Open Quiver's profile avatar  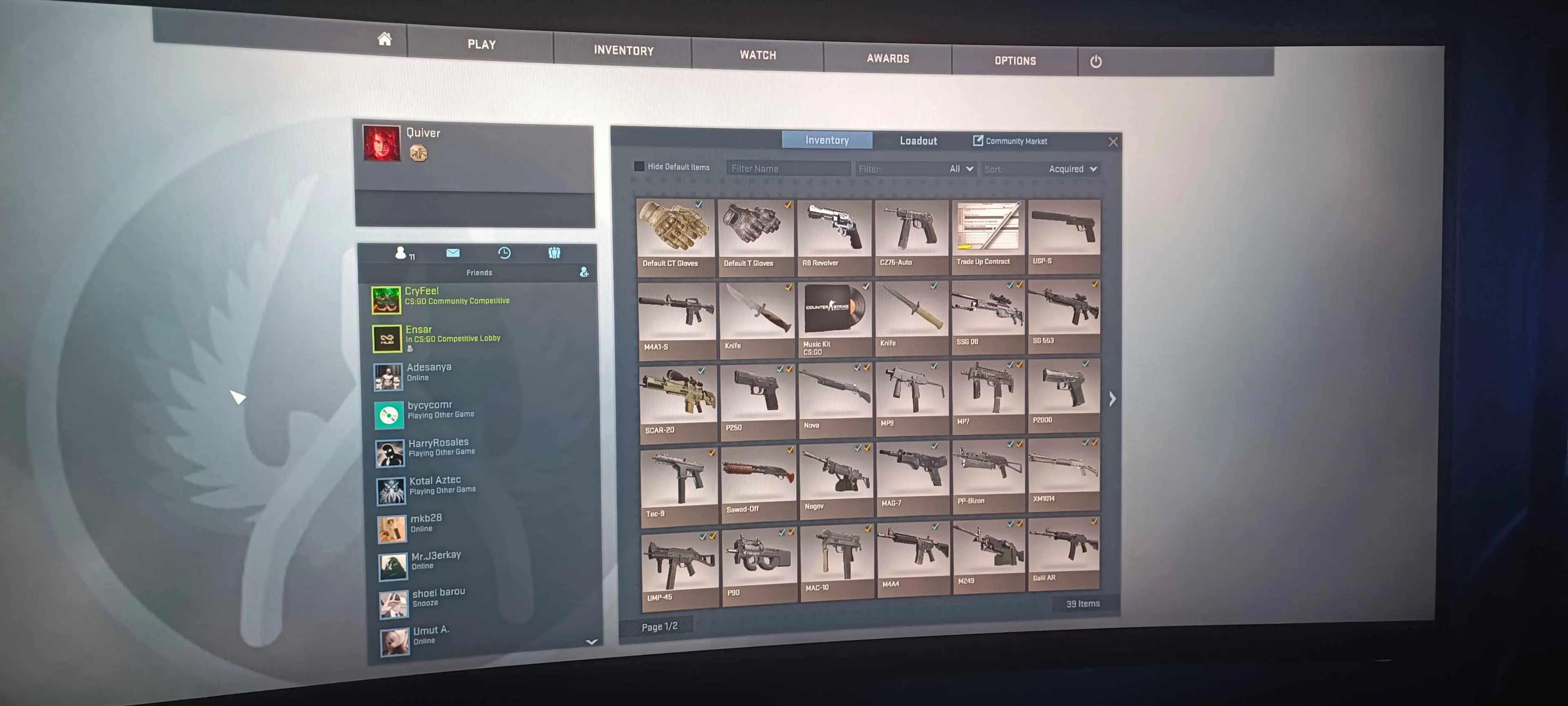tap(382, 143)
